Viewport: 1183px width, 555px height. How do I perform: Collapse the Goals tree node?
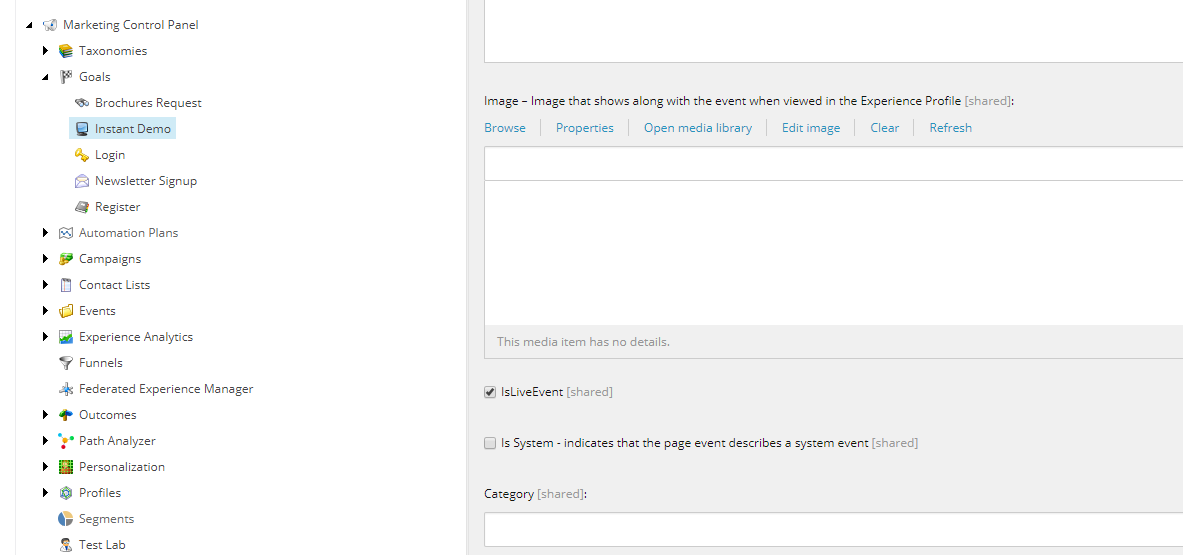[46, 77]
